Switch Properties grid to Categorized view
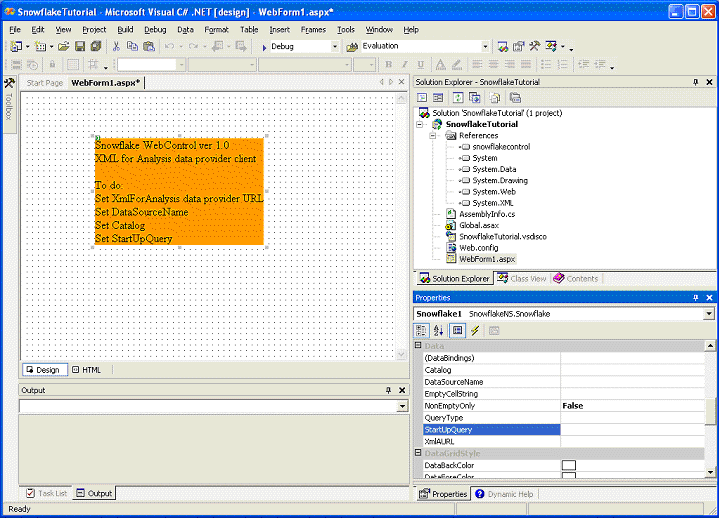This screenshot has height=518, width=719. (421, 331)
